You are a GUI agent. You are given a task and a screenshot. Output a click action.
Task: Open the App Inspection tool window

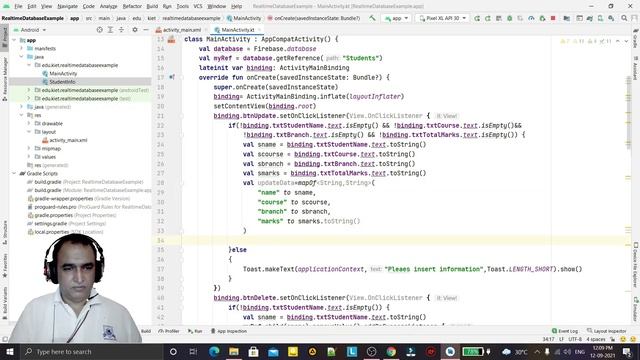229,331
